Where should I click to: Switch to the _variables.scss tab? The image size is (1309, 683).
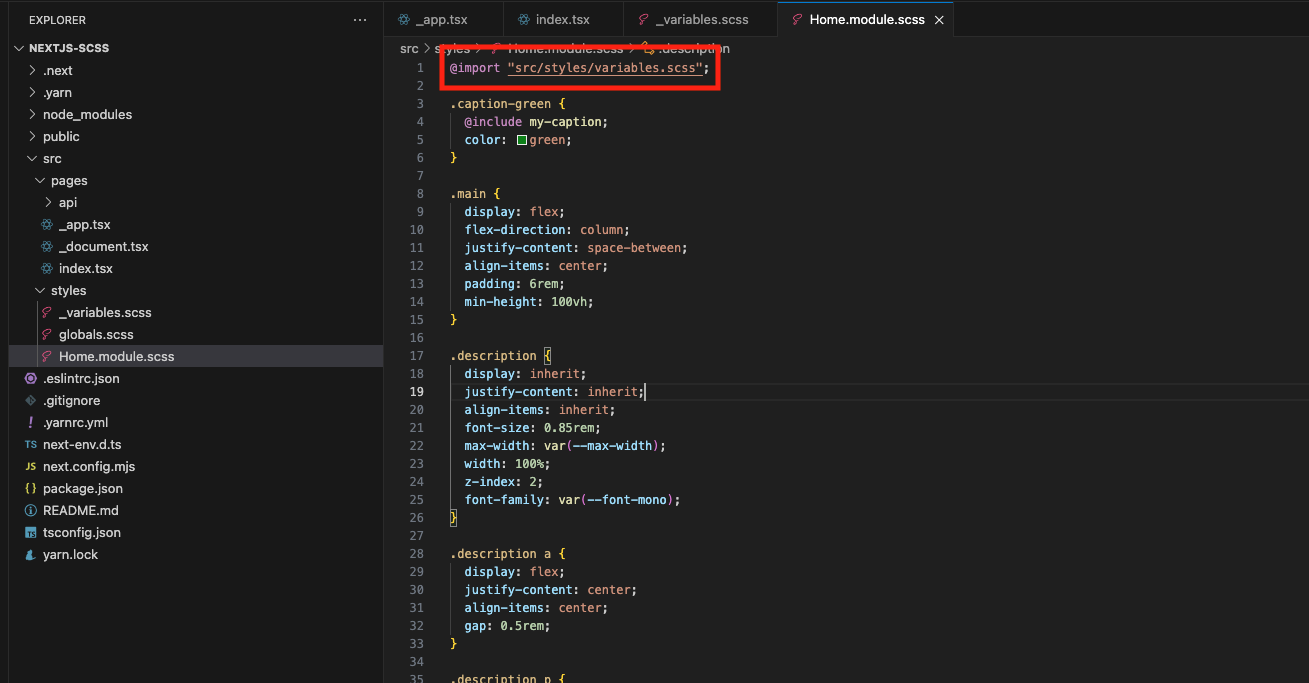point(701,20)
